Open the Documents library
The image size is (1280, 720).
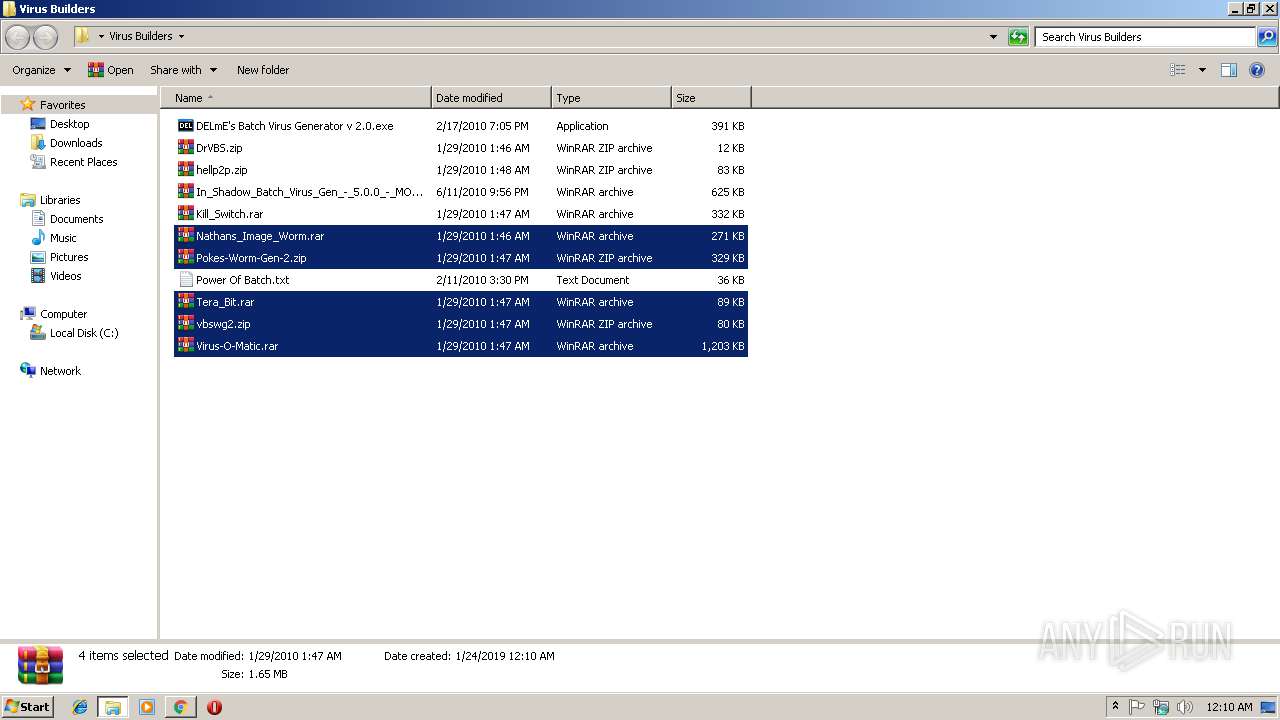click(x=66, y=219)
